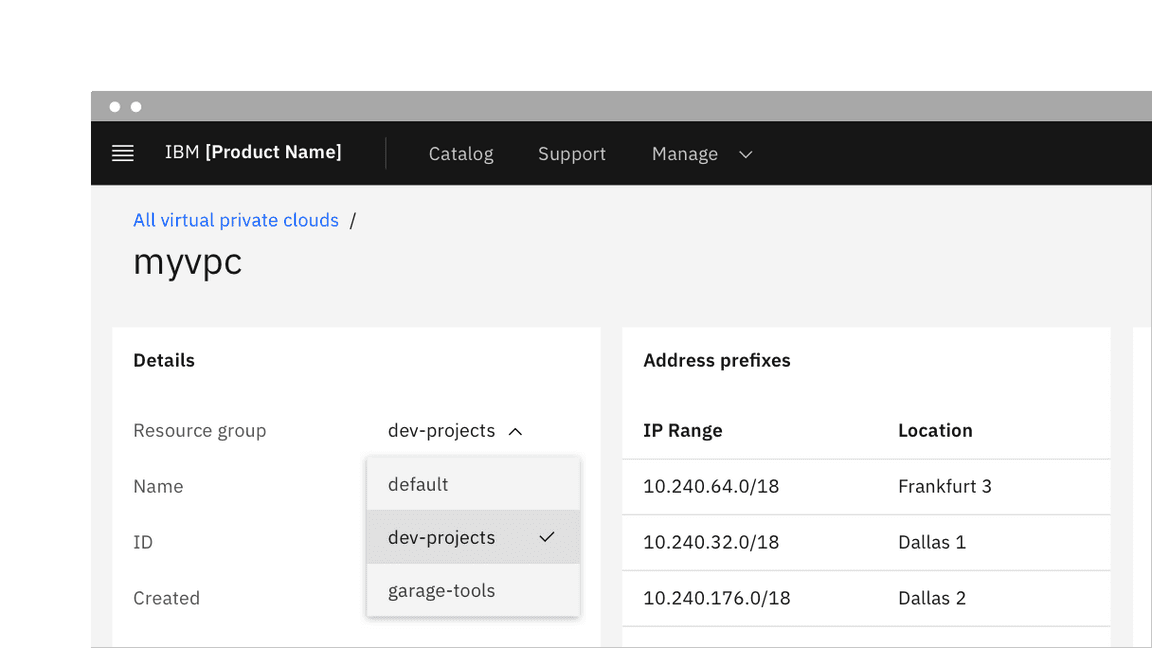The image size is (1152, 648).
Task: Click the Frankfurt 3 location cell
Action: 945,487
